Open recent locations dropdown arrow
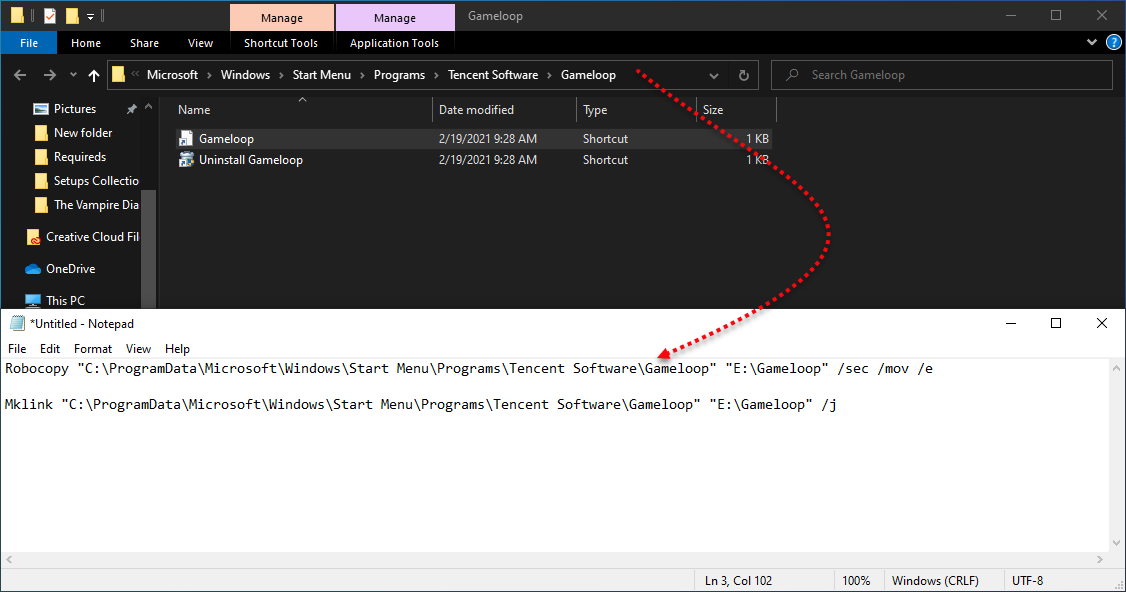Screen dimensions: 1126x592 (x=73, y=75)
